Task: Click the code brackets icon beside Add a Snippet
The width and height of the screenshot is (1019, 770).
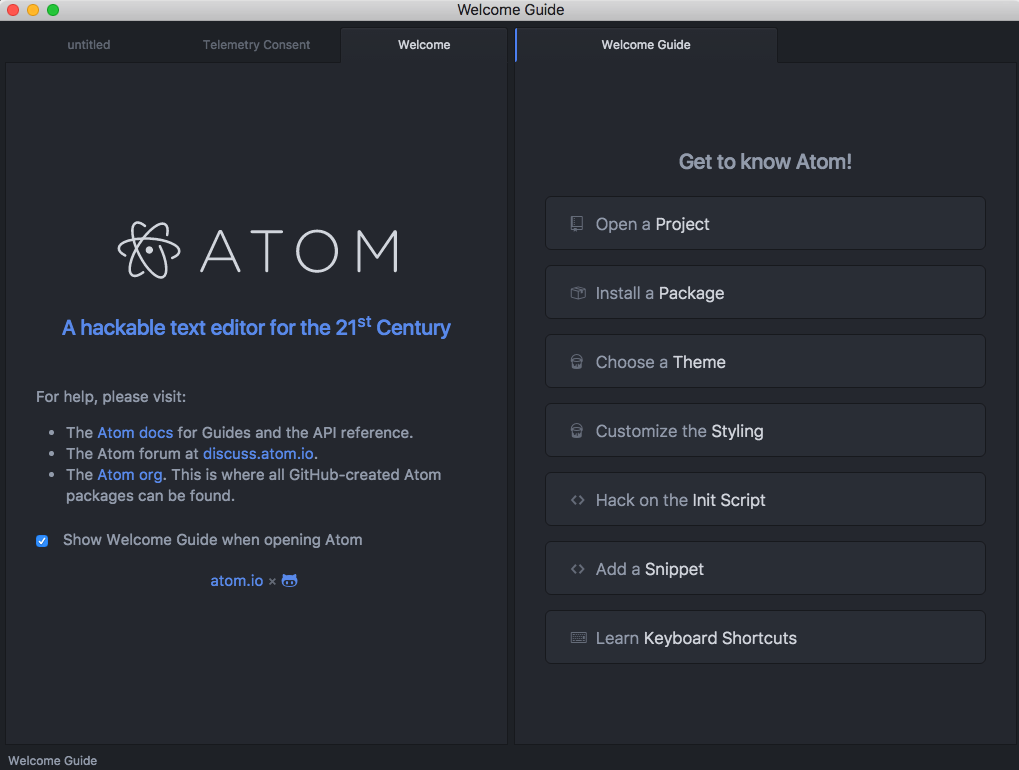Action: [x=577, y=569]
